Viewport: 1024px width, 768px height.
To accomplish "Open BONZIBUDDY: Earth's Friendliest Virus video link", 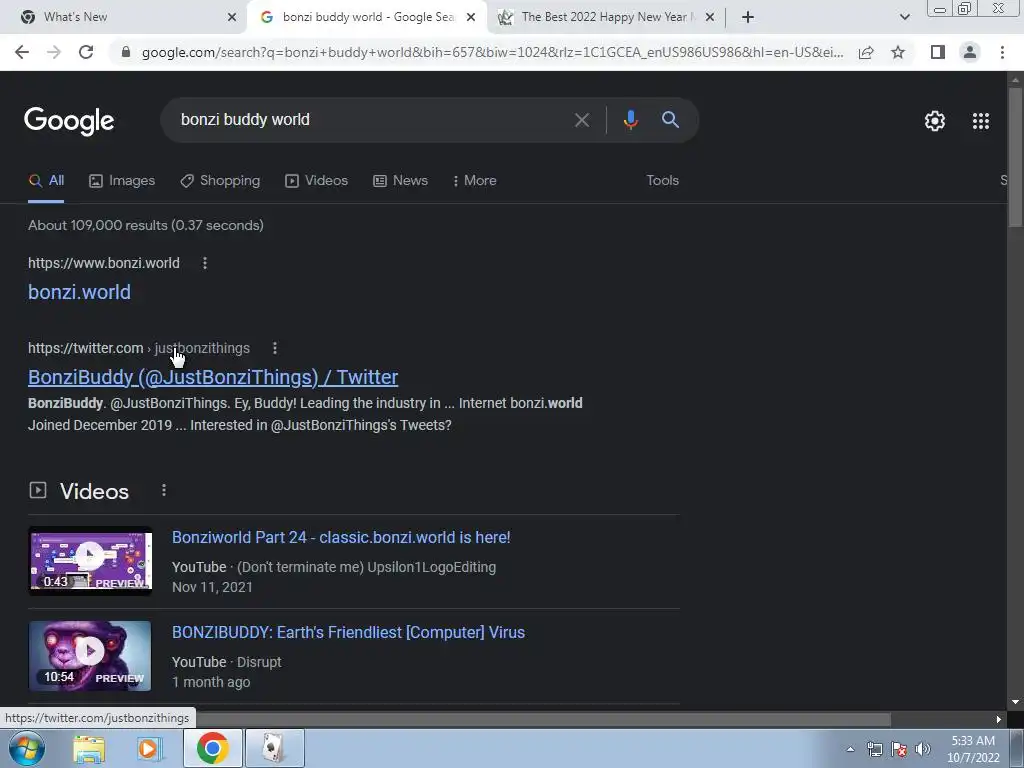I will coord(348,632).
